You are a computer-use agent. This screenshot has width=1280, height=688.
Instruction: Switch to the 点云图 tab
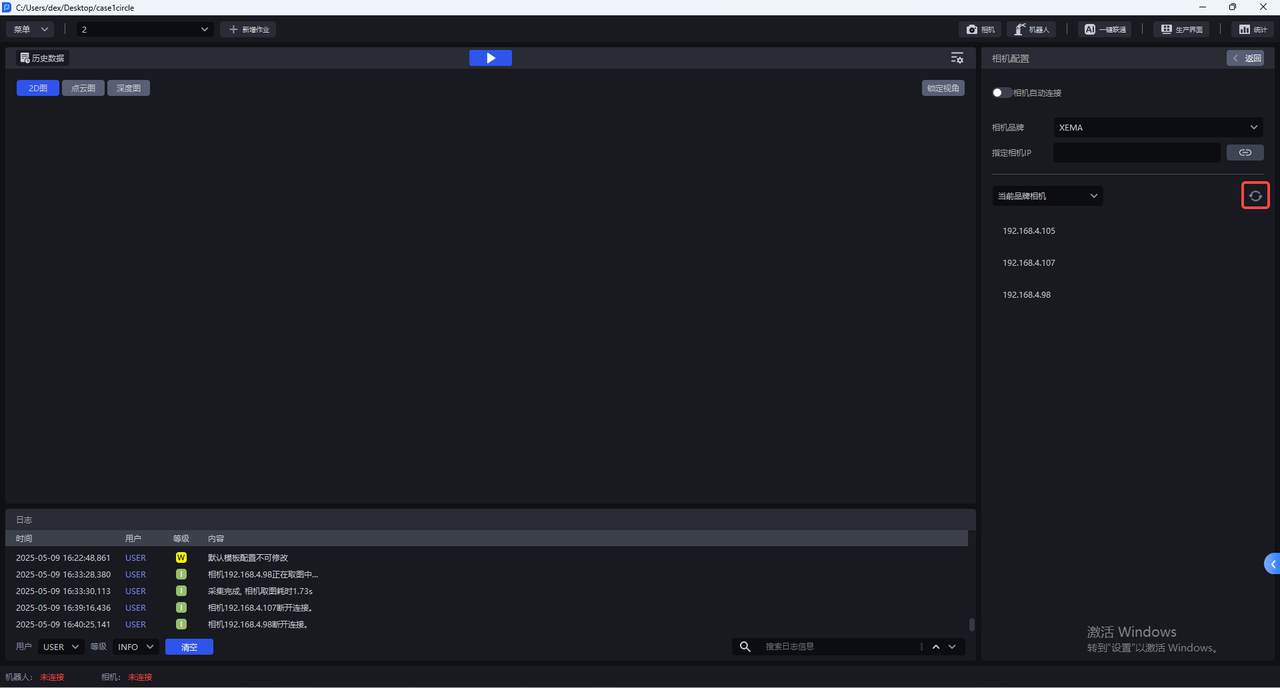tap(83, 88)
